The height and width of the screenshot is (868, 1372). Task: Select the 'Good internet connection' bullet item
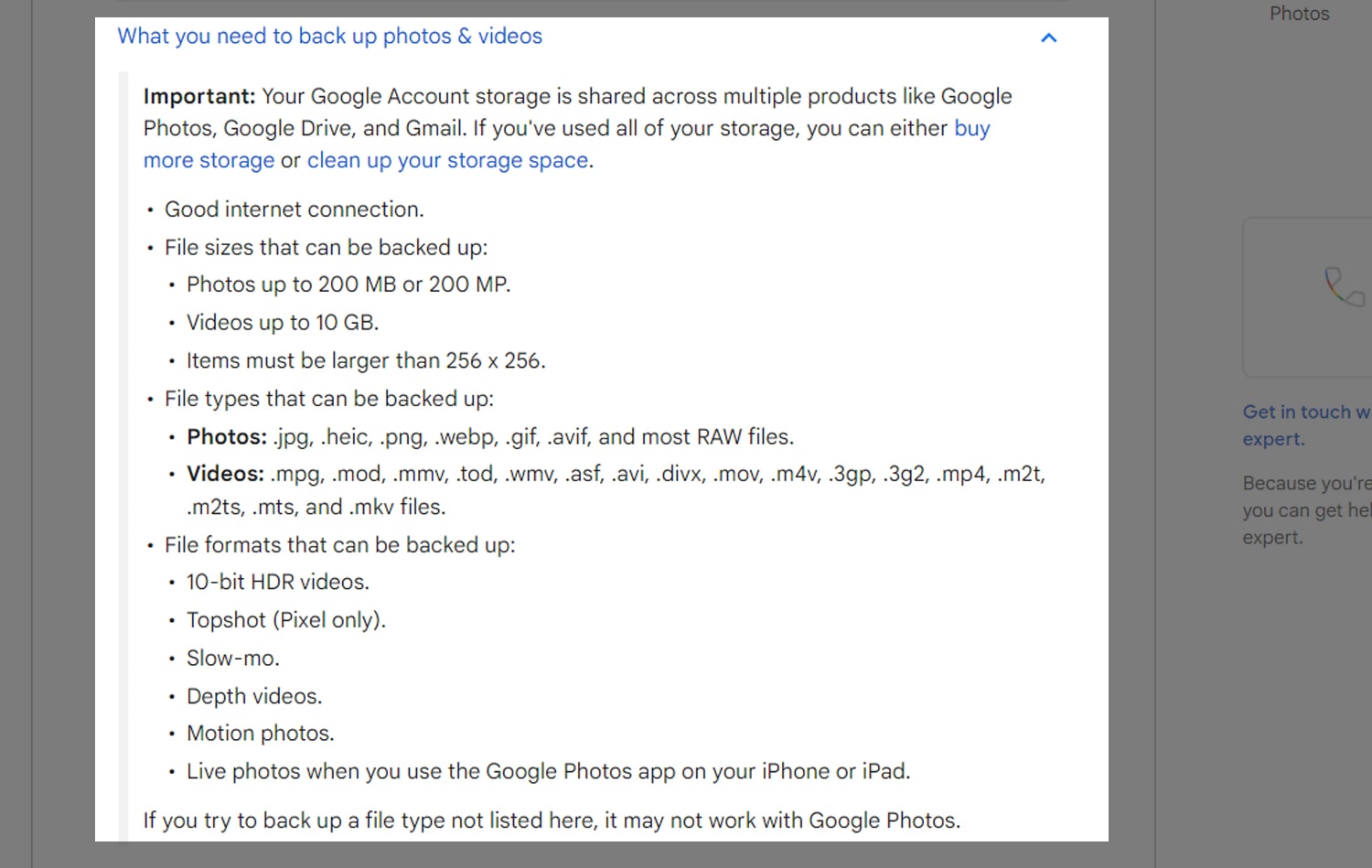[x=294, y=209]
